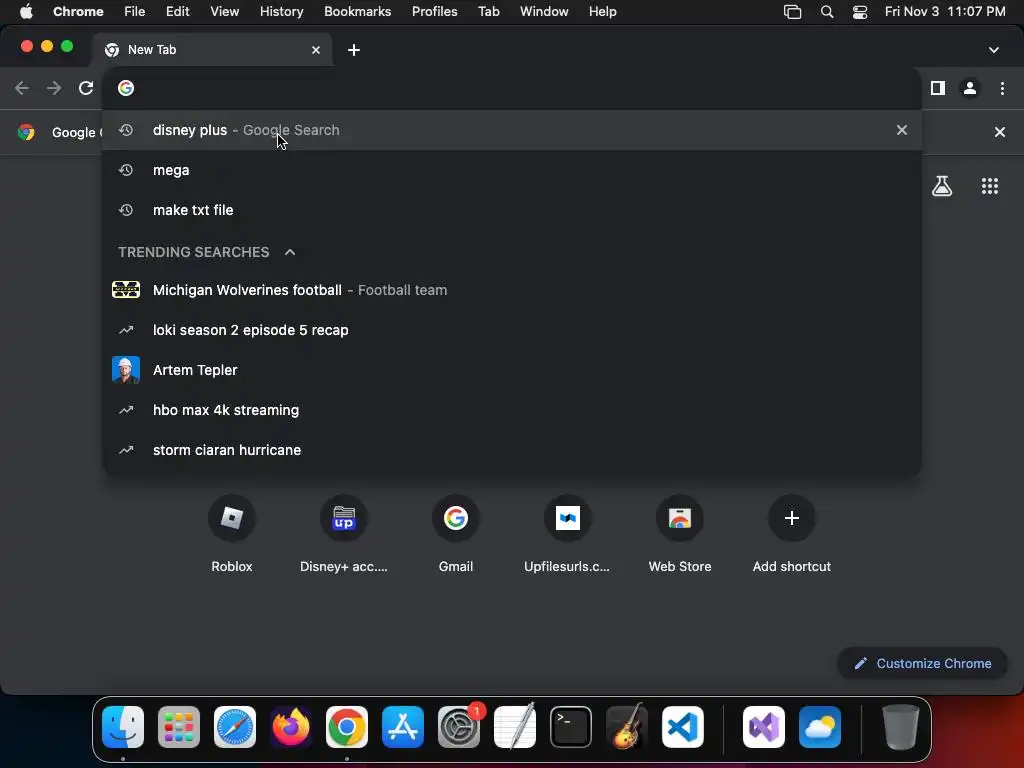This screenshot has height=768, width=1024.
Task: Open the Window menu
Action: pos(544,12)
